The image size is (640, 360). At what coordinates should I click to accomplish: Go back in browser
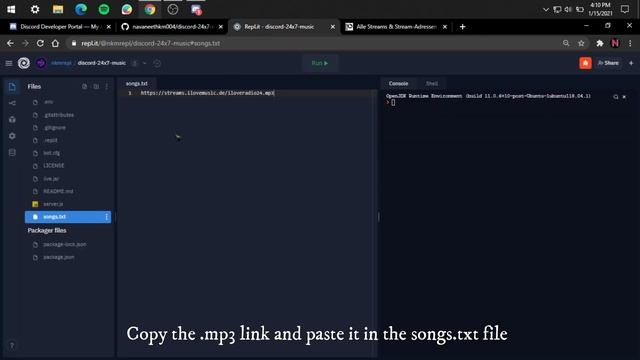10,43
